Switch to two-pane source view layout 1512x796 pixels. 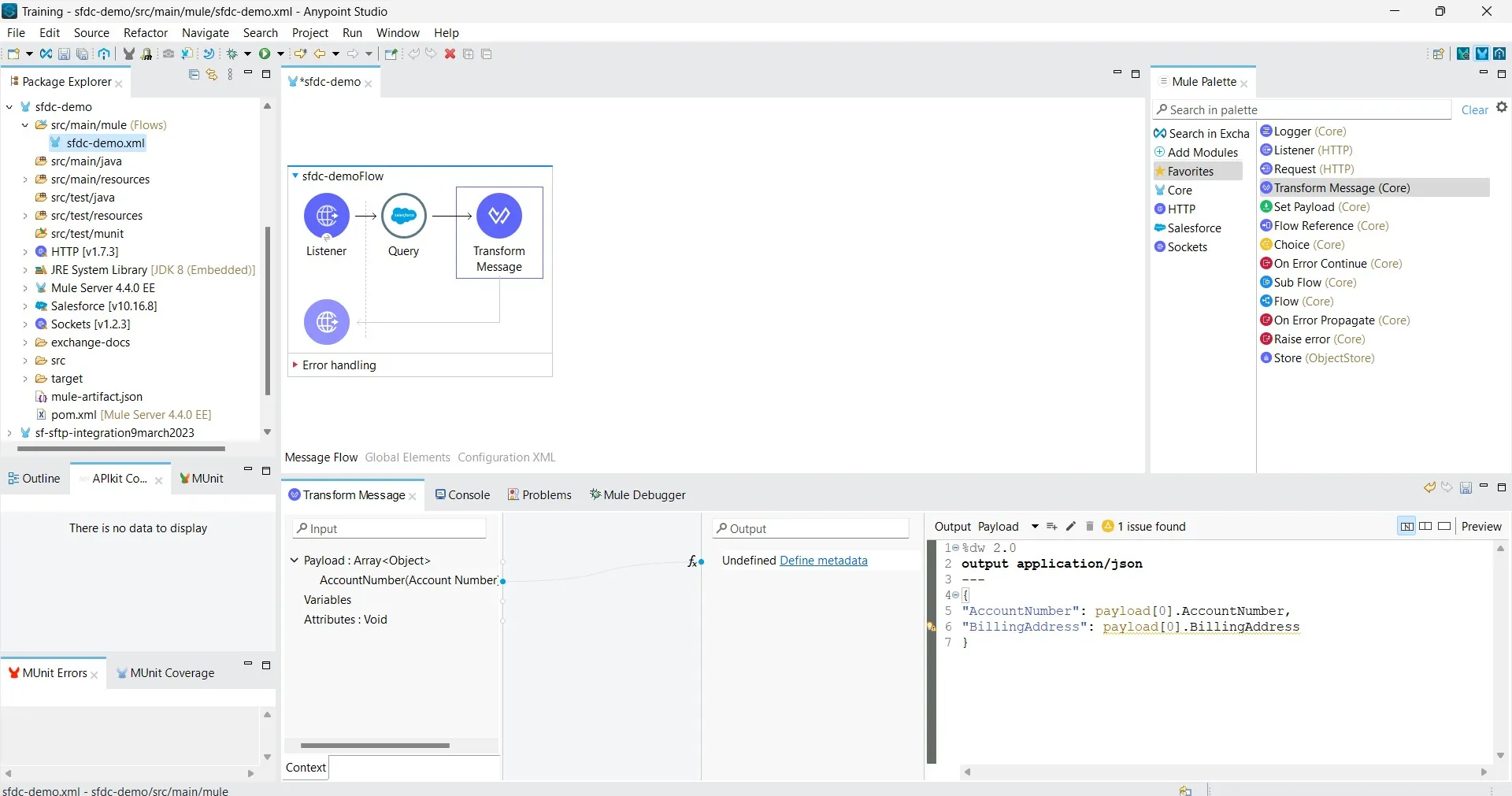coord(1425,527)
